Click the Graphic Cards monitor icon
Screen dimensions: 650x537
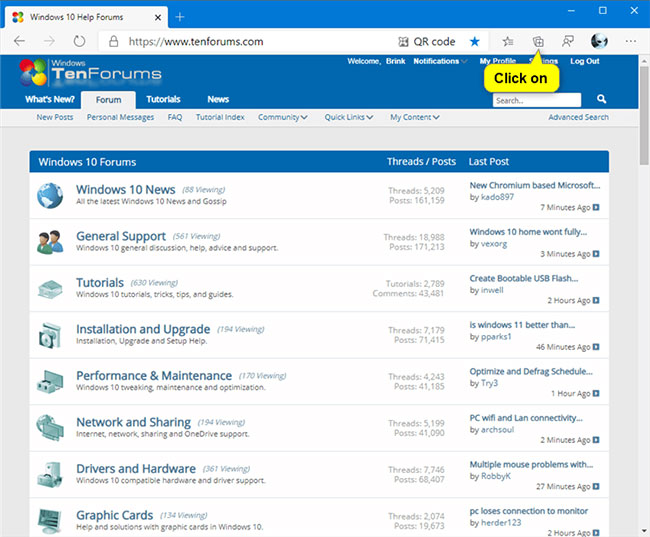click(x=50, y=521)
